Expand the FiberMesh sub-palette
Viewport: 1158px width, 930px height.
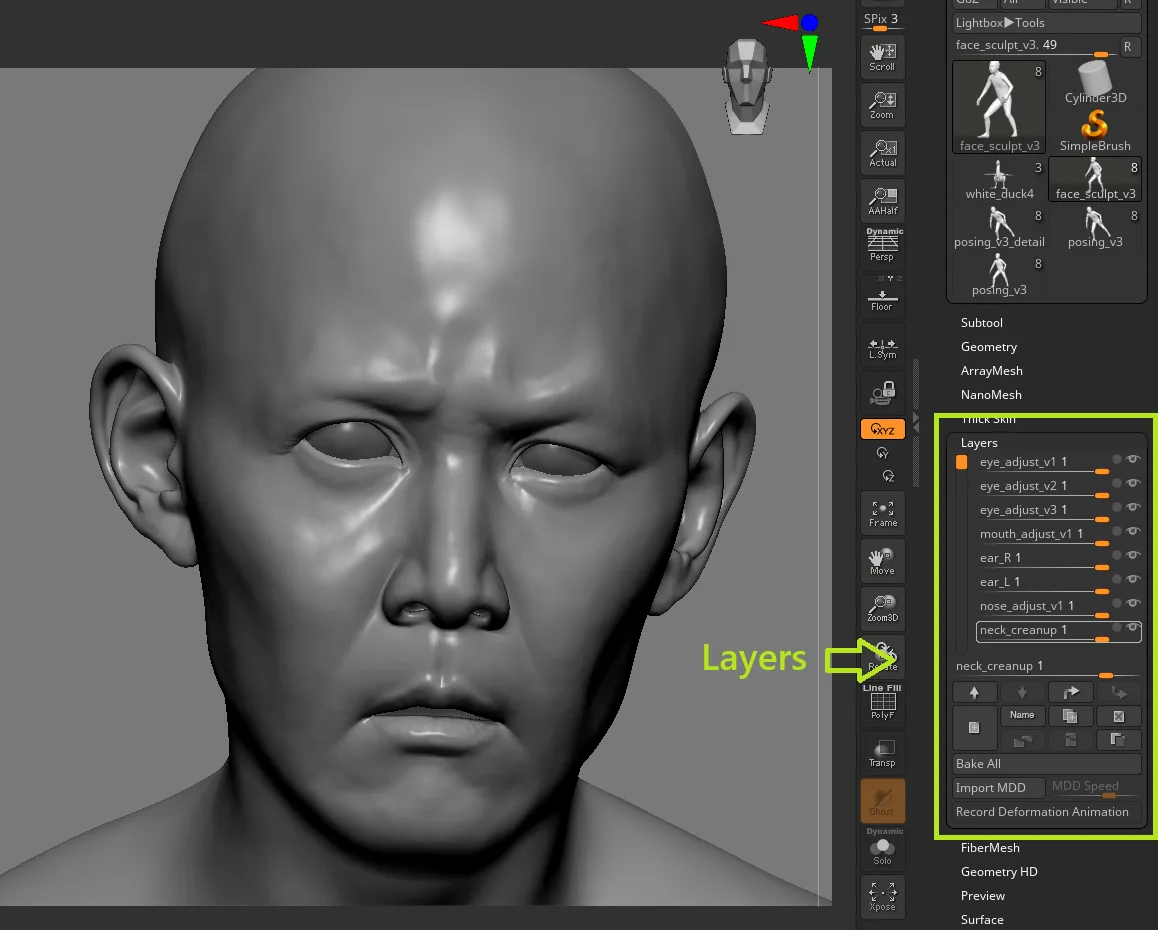click(990, 848)
